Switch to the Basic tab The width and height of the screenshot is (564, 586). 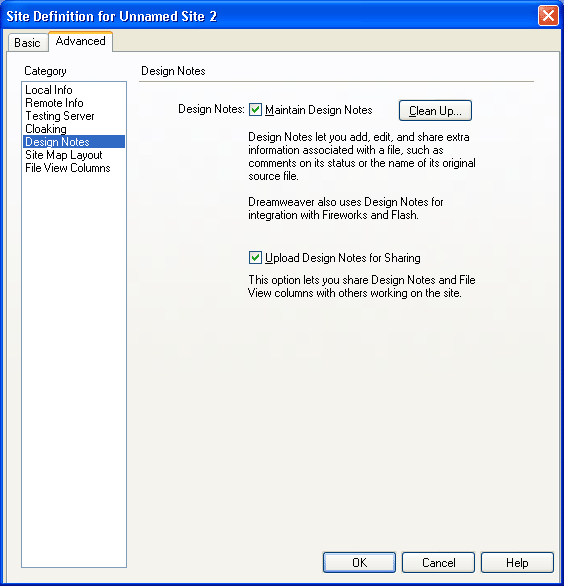pyautogui.click(x=27, y=43)
